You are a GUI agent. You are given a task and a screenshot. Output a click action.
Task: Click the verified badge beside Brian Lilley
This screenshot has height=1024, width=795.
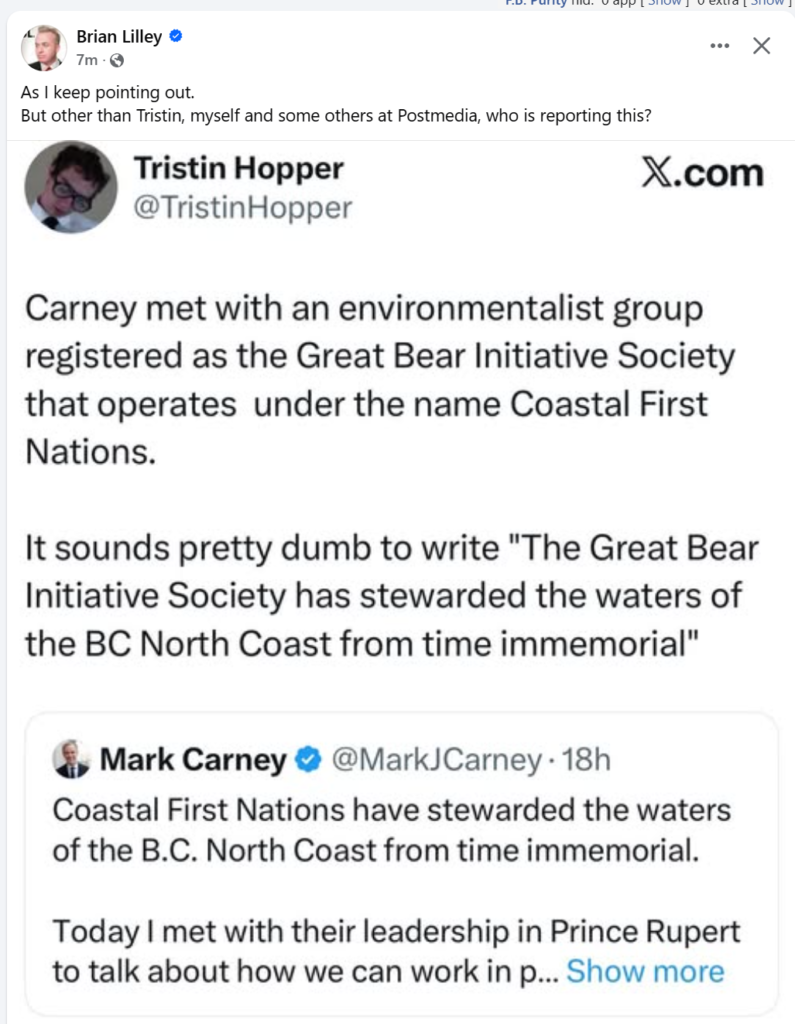click(x=176, y=37)
